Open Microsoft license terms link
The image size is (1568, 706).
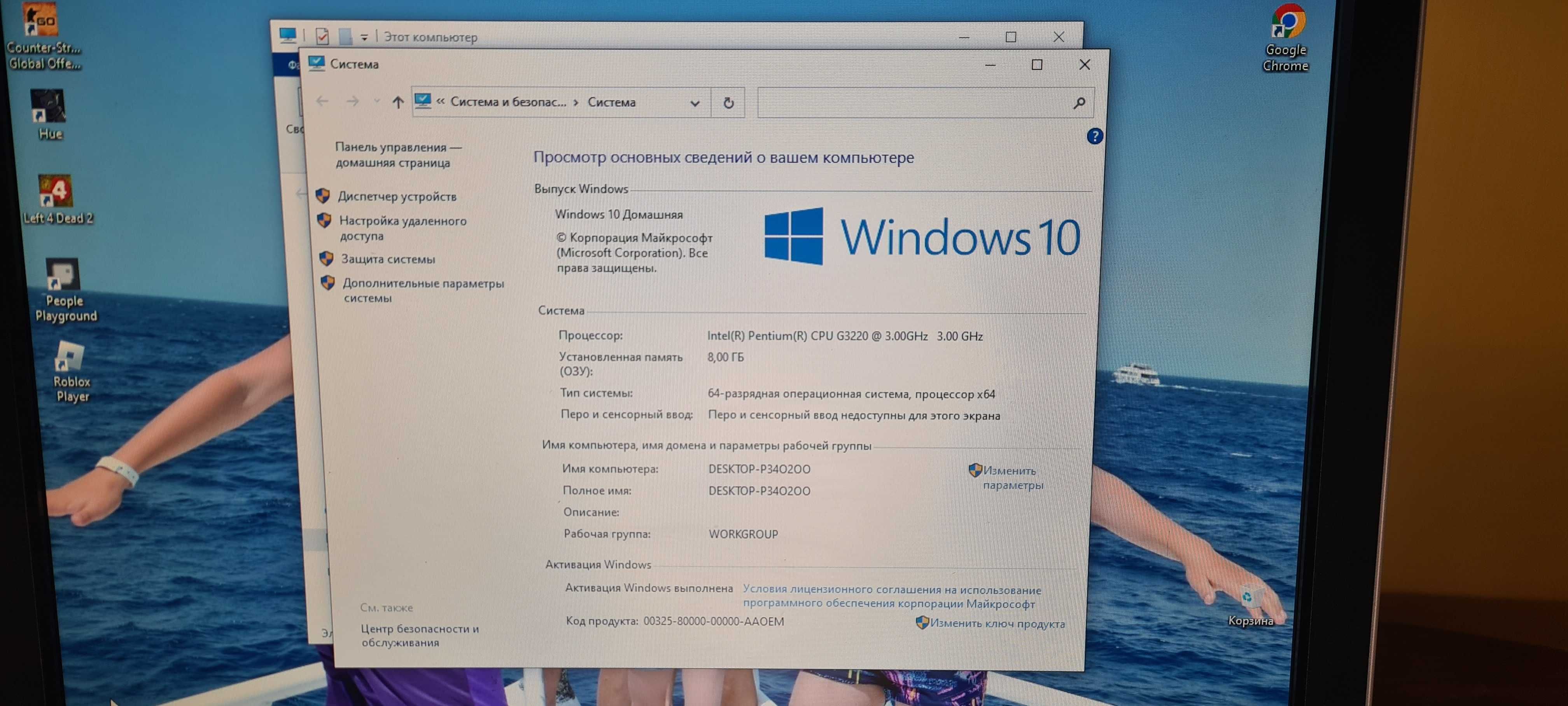(892, 596)
